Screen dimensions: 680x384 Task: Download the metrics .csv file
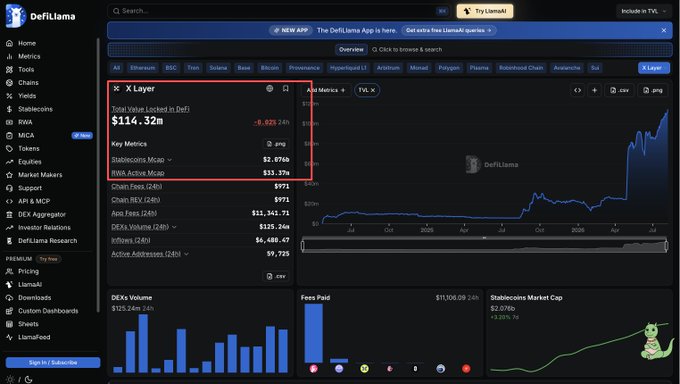(x=276, y=276)
